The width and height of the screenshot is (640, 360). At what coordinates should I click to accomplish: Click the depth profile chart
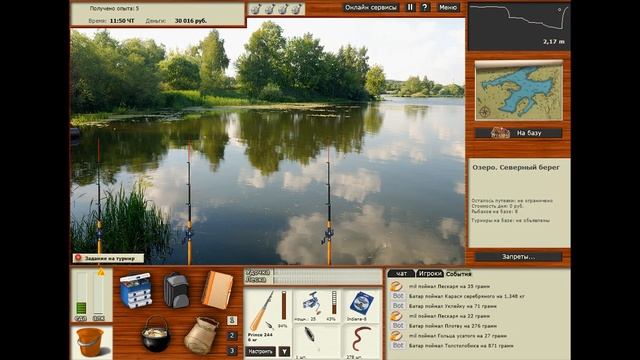[519, 26]
